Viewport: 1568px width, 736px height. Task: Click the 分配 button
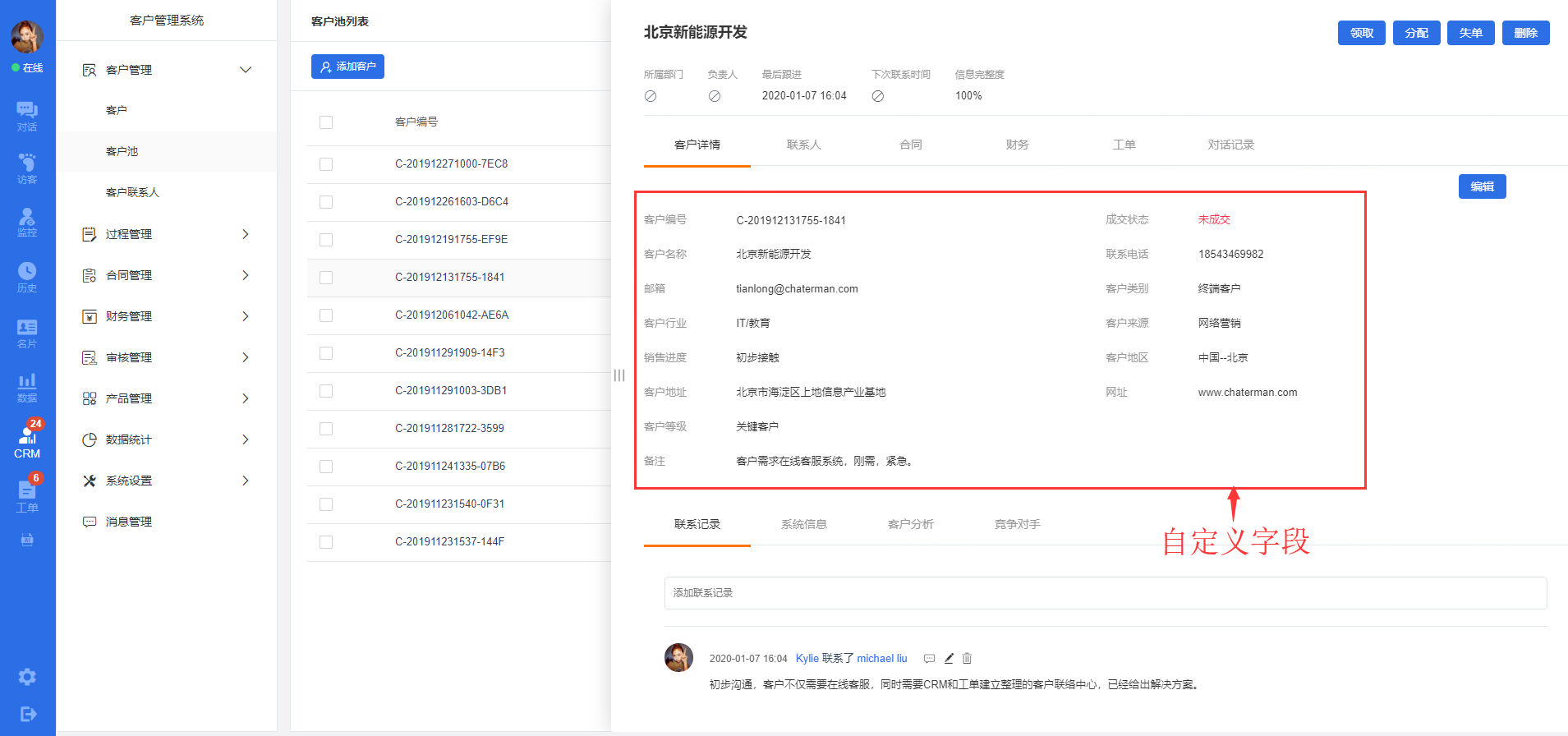tap(1417, 33)
